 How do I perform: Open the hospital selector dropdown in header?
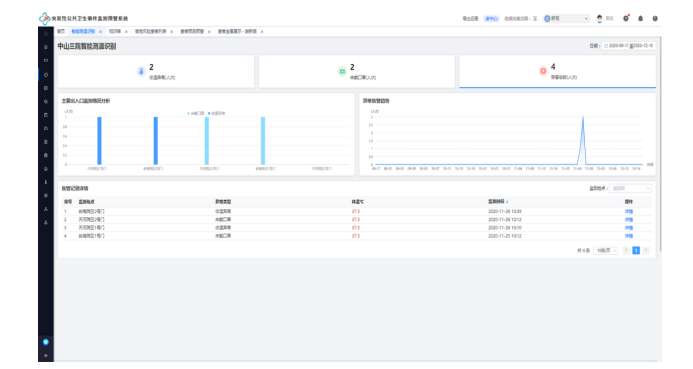[566, 19]
